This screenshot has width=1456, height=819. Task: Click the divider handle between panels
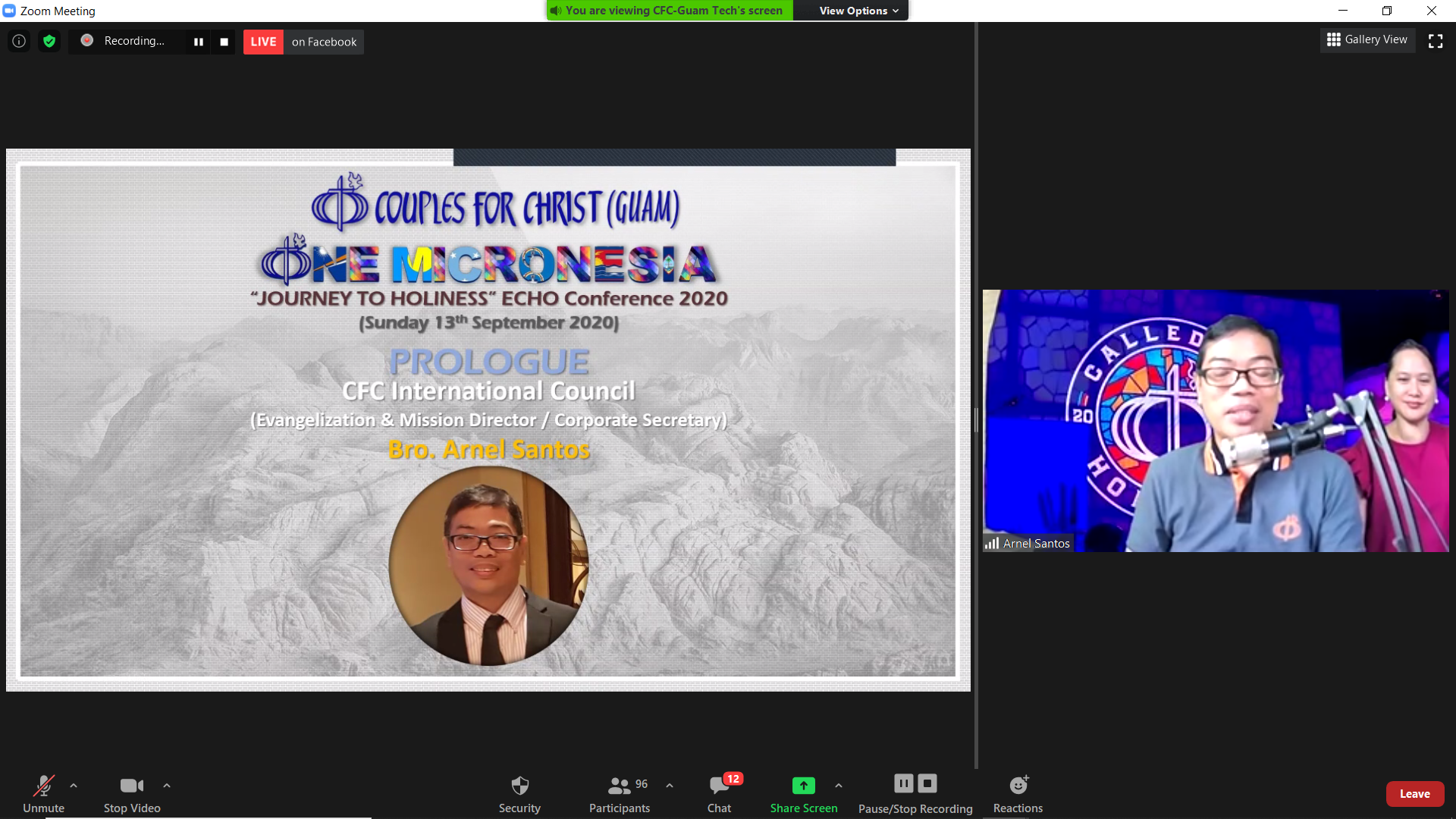click(976, 419)
